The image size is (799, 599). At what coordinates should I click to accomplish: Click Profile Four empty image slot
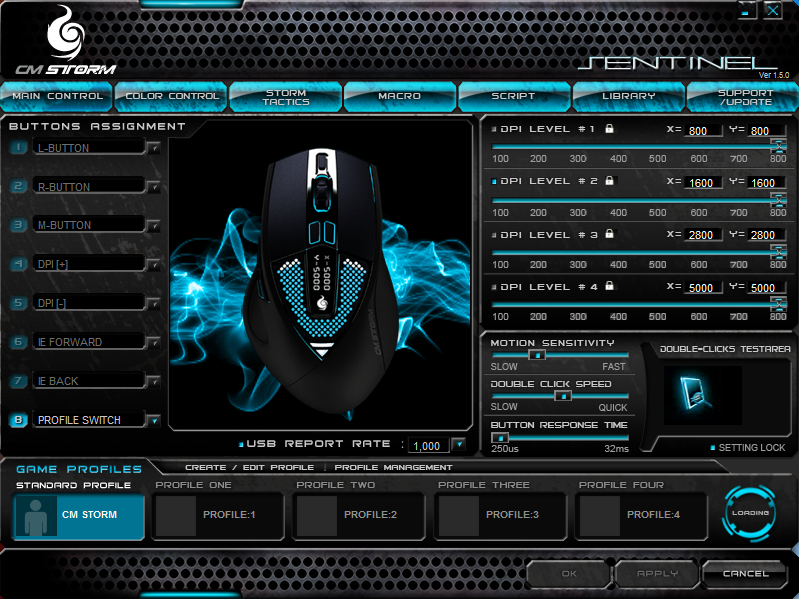(599, 515)
